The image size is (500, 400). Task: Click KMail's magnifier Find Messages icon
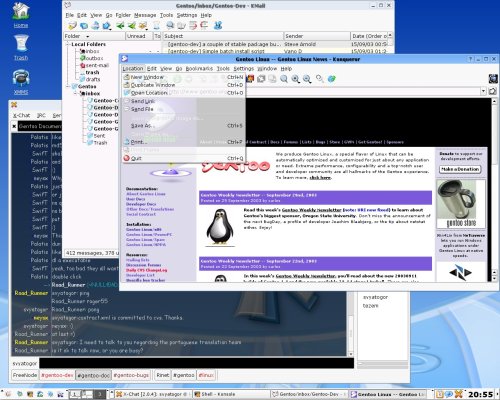(170, 25)
